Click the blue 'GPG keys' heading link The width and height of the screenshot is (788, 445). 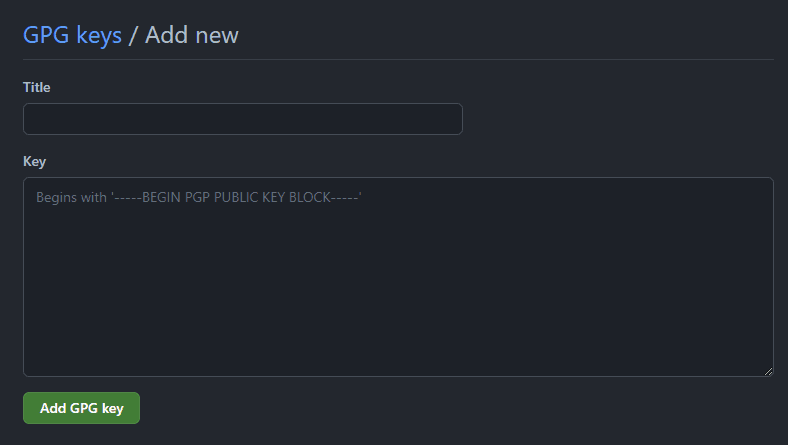coord(72,36)
